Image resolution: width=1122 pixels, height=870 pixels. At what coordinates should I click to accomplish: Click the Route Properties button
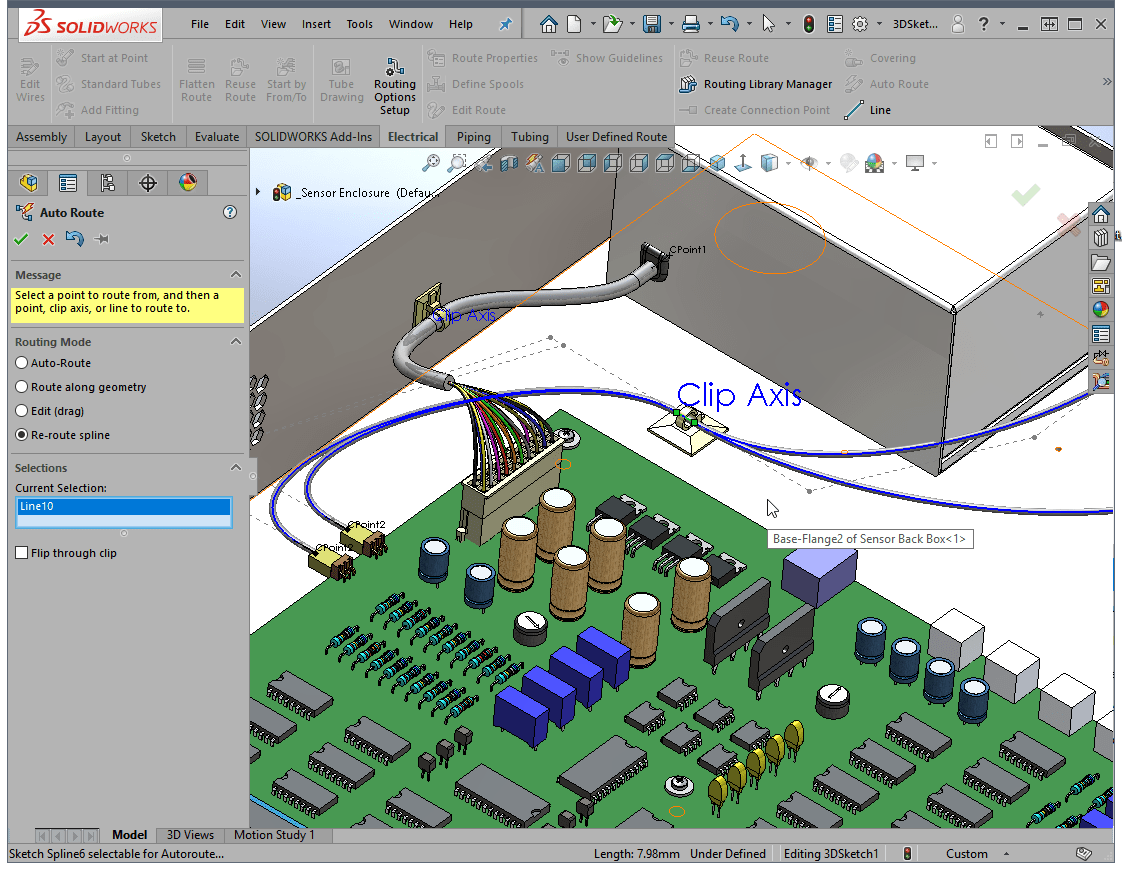coord(483,58)
